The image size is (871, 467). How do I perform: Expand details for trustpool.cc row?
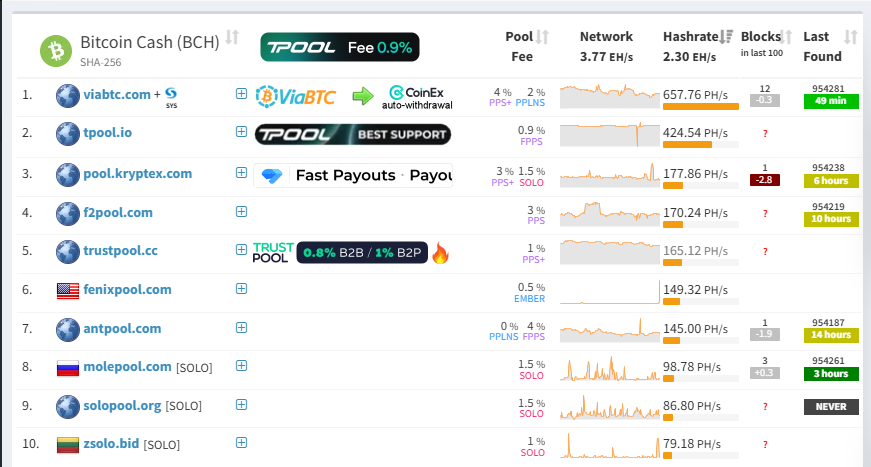pyautogui.click(x=241, y=250)
